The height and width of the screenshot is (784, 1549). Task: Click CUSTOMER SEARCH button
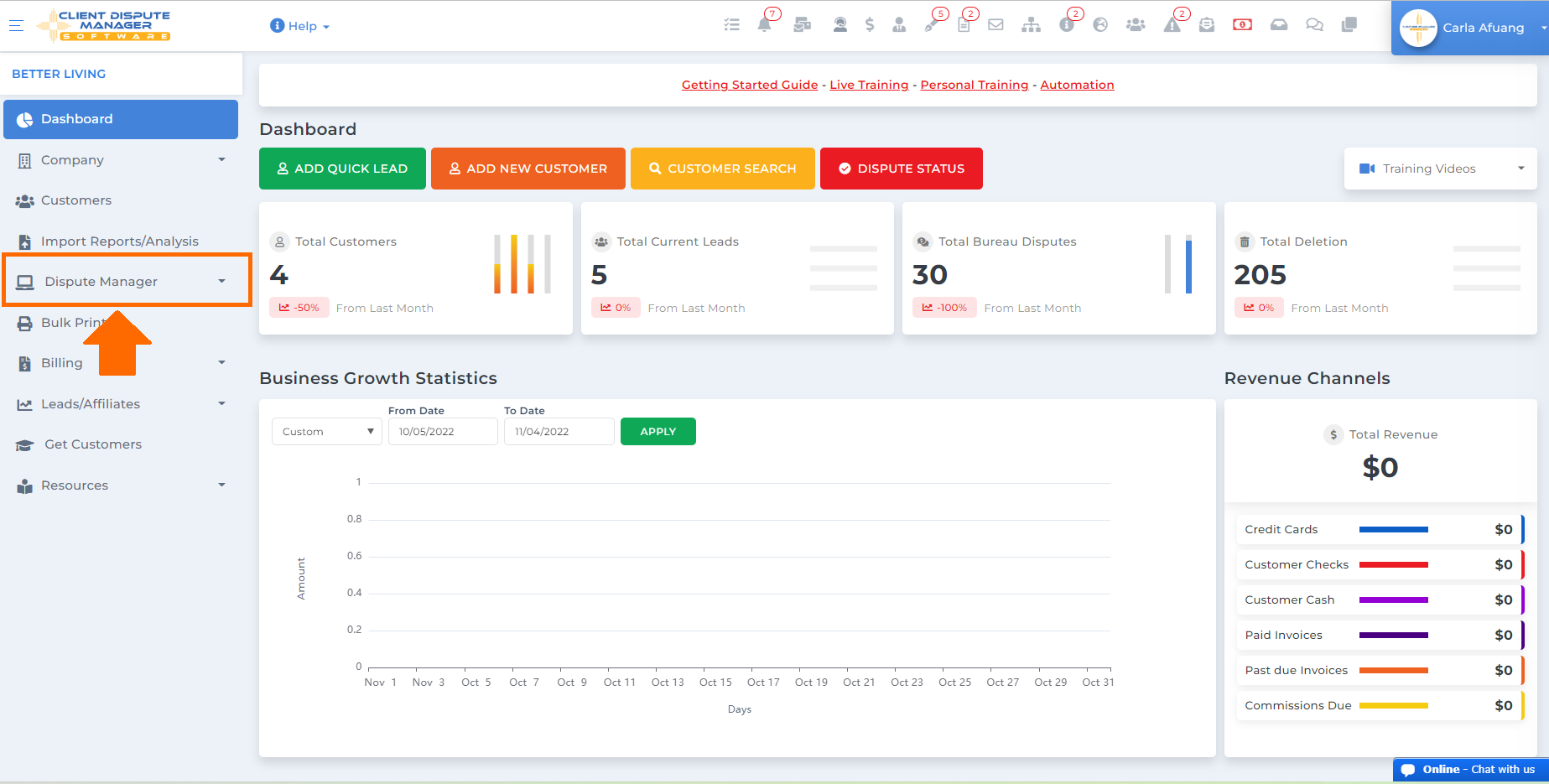[x=723, y=169]
